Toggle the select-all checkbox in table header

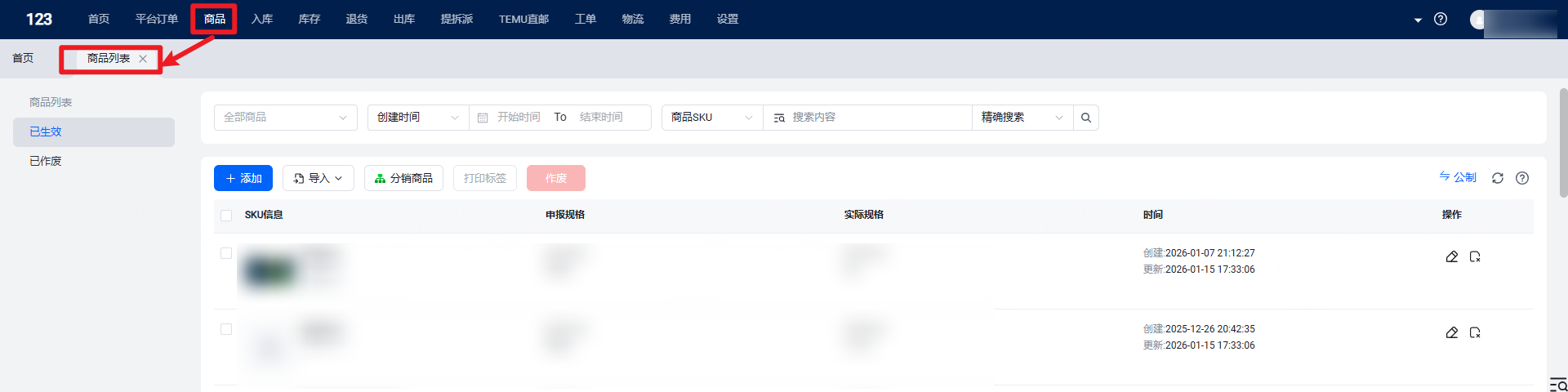226,216
